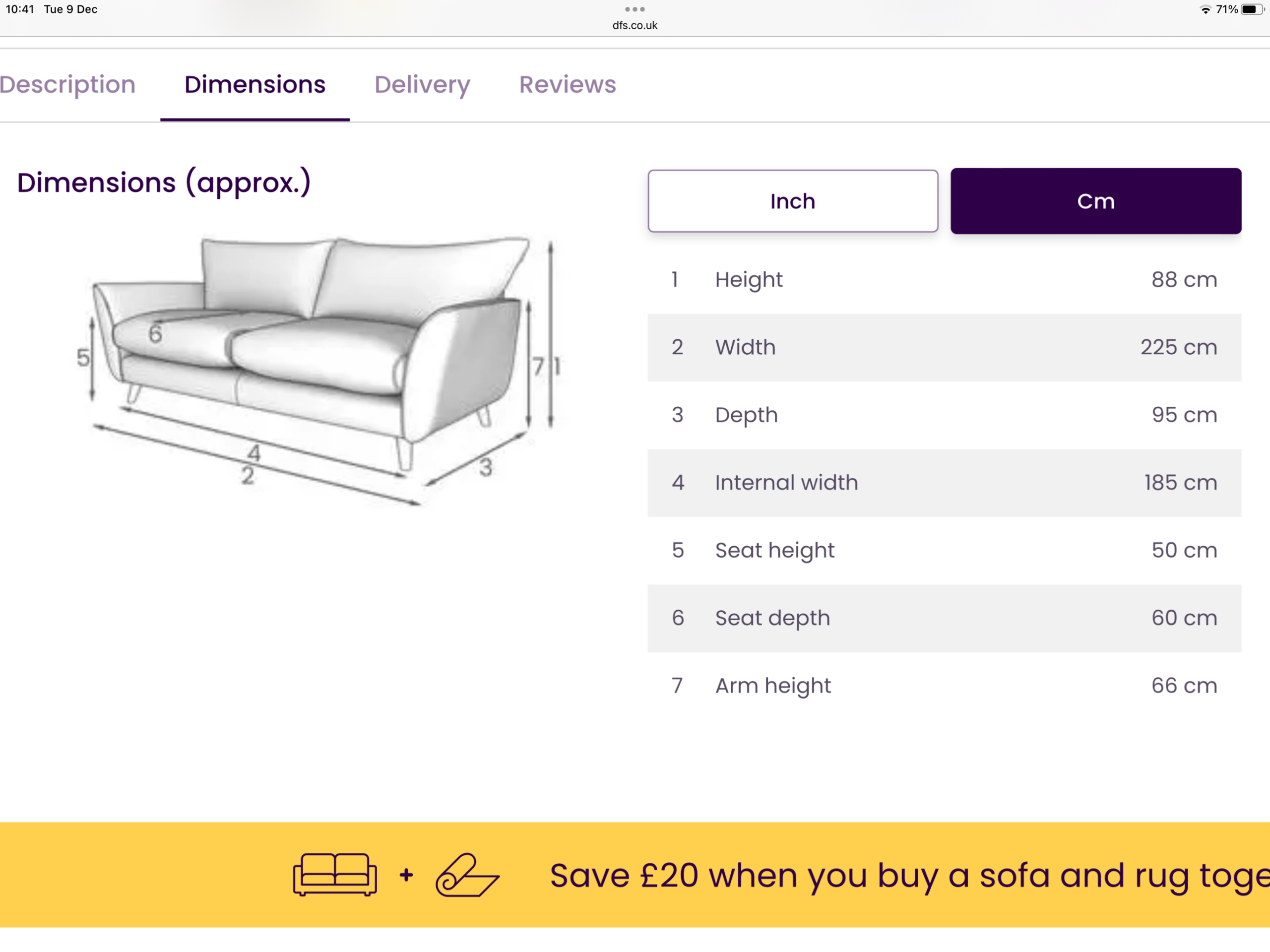Select the Cm units button

click(x=1095, y=201)
